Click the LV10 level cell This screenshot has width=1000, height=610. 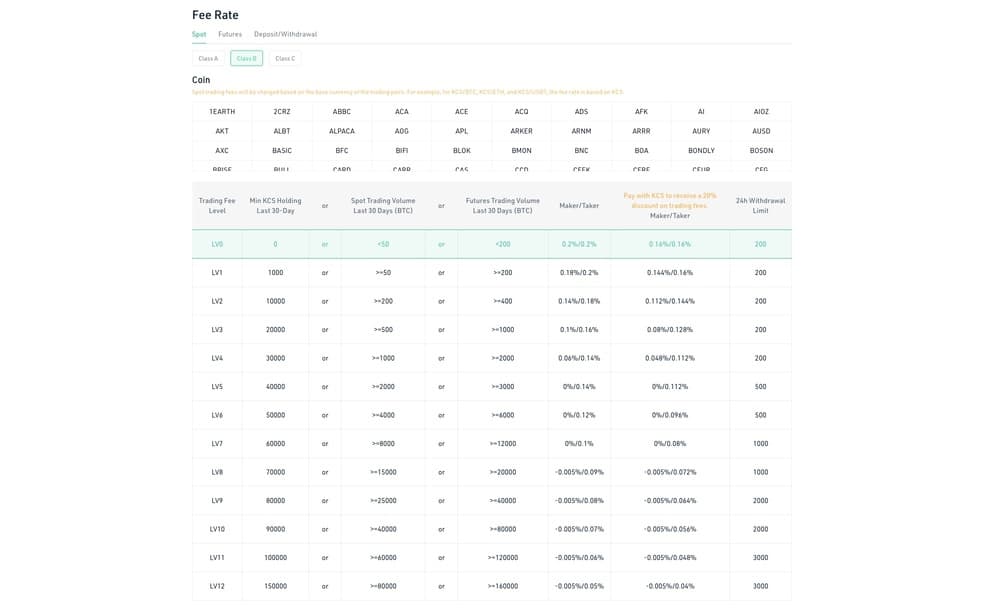(x=217, y=530)
